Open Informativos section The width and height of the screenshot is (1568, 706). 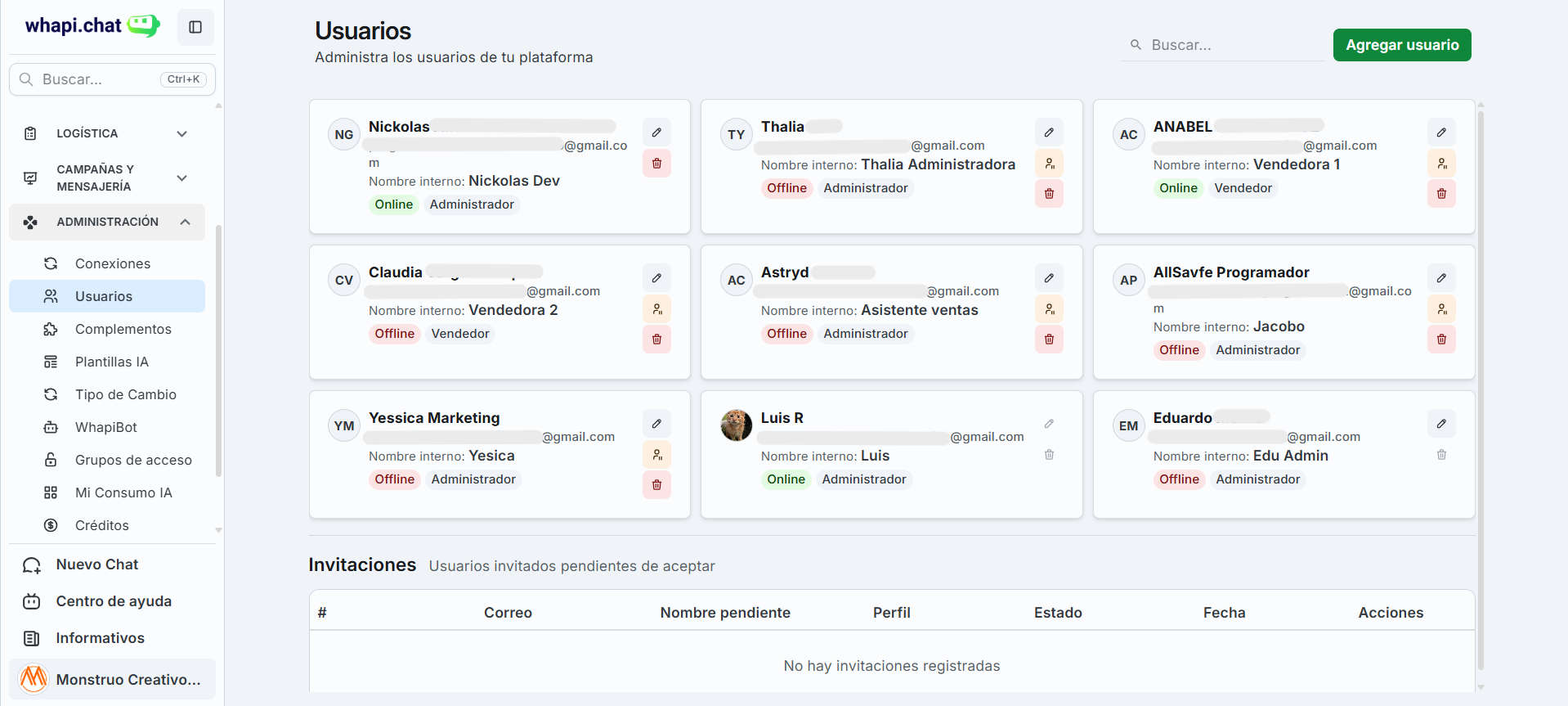click(112, 638)
